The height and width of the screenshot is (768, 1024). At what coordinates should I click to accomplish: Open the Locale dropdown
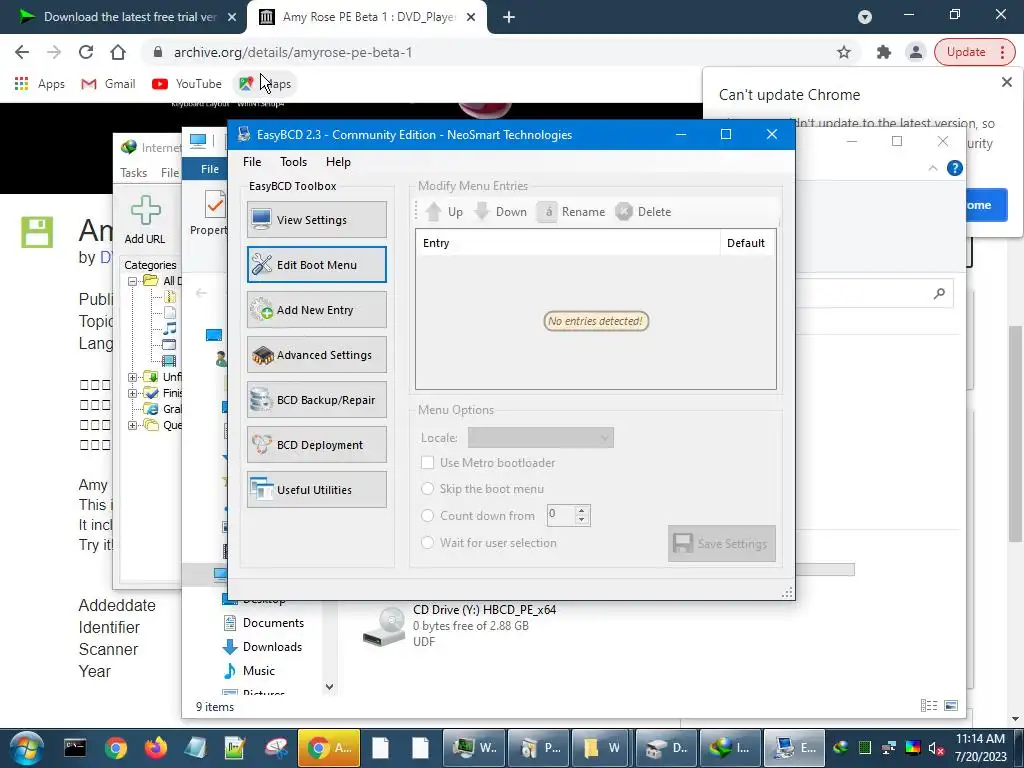tap(541, 438)
